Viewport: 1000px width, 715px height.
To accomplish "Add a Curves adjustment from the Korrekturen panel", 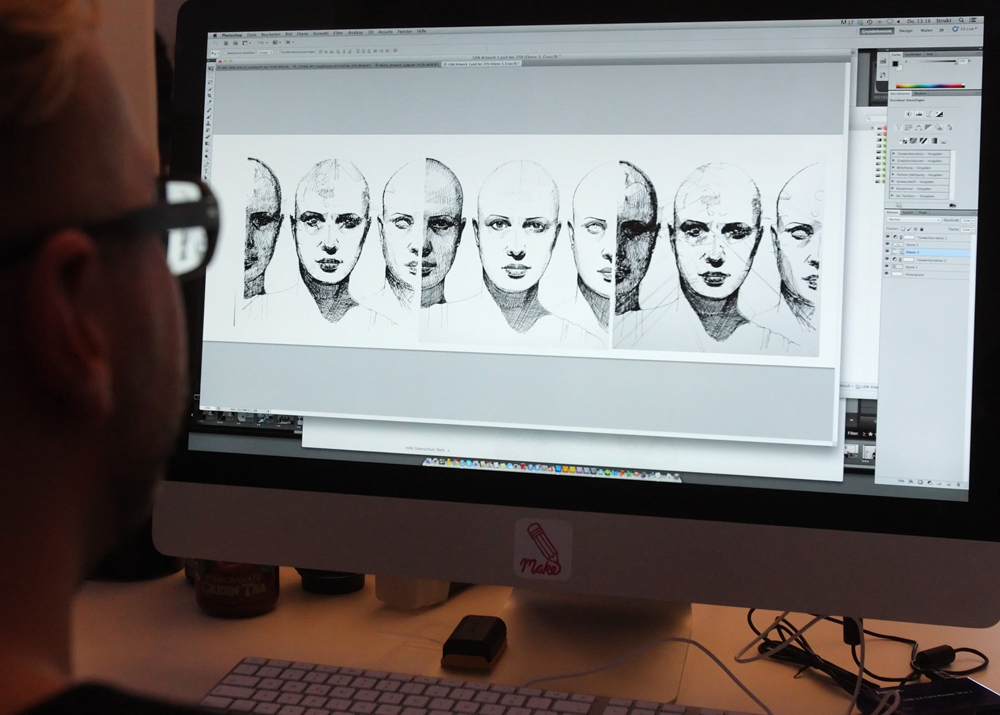I will pyautogui.click(x=927, y=114).
